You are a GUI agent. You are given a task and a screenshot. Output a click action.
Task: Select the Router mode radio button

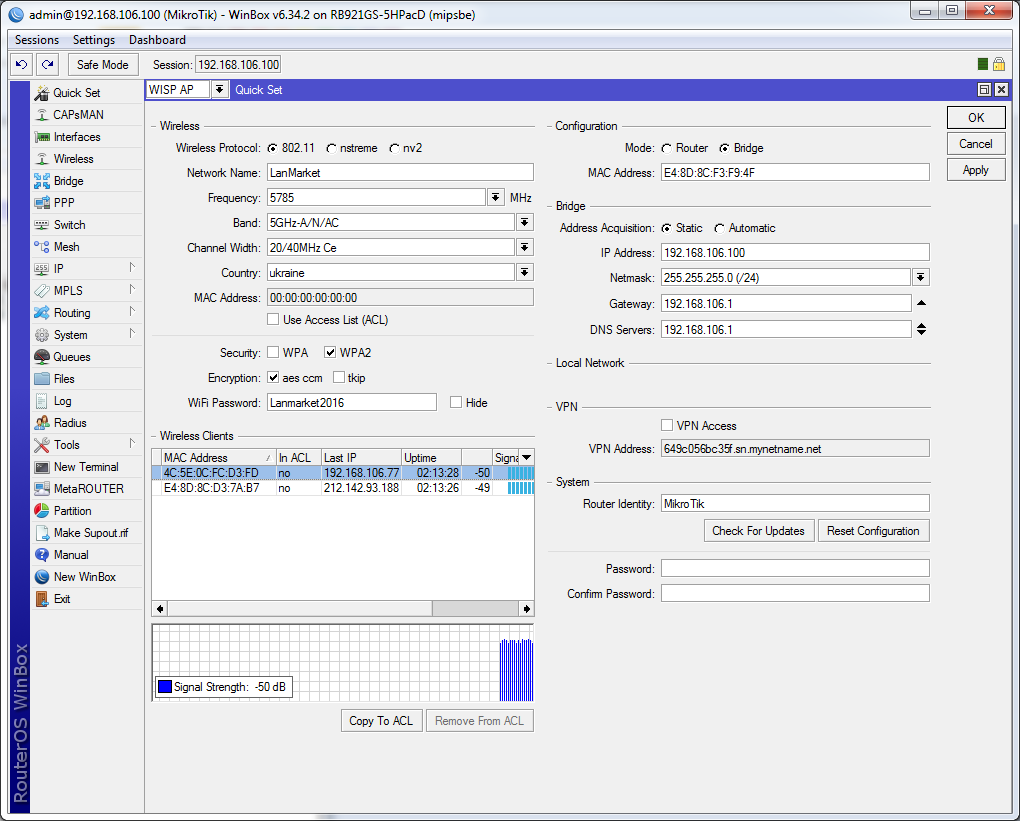click(x=666, y=148)
